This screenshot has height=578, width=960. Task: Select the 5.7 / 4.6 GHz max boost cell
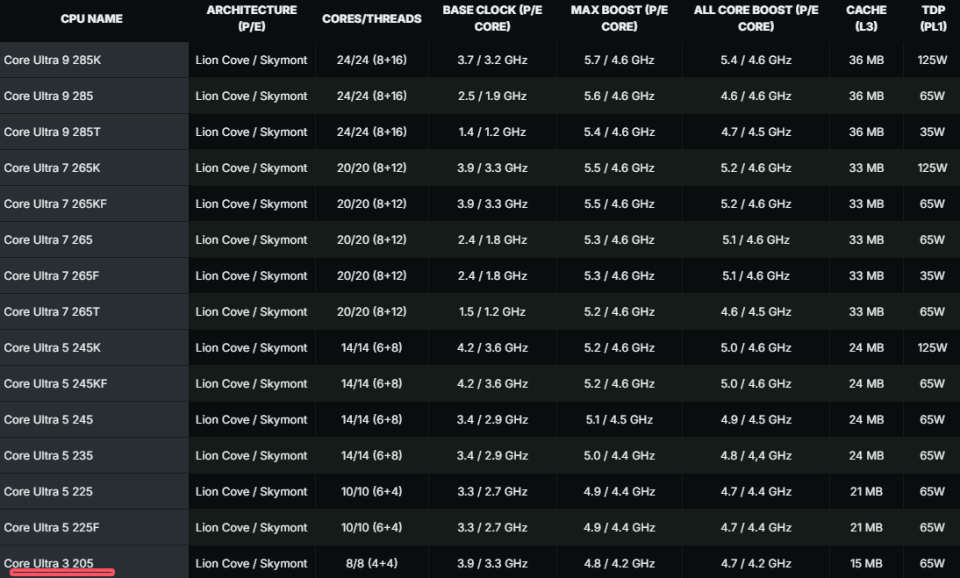tap(619, 60)
